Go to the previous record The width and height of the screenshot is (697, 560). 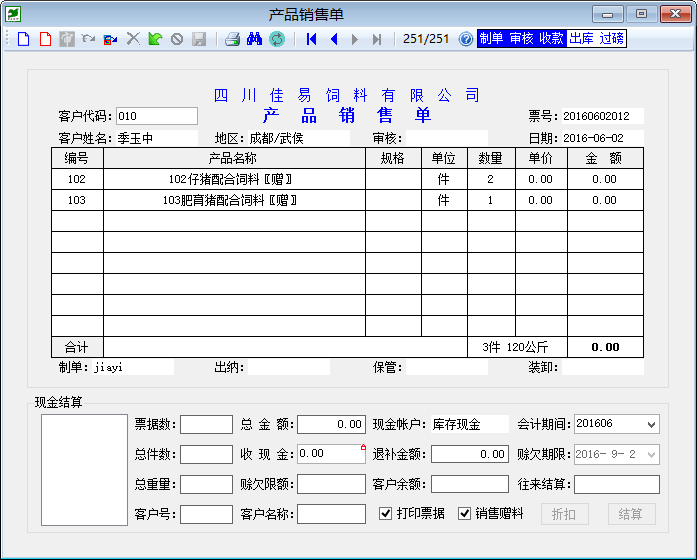pos(334,39)
